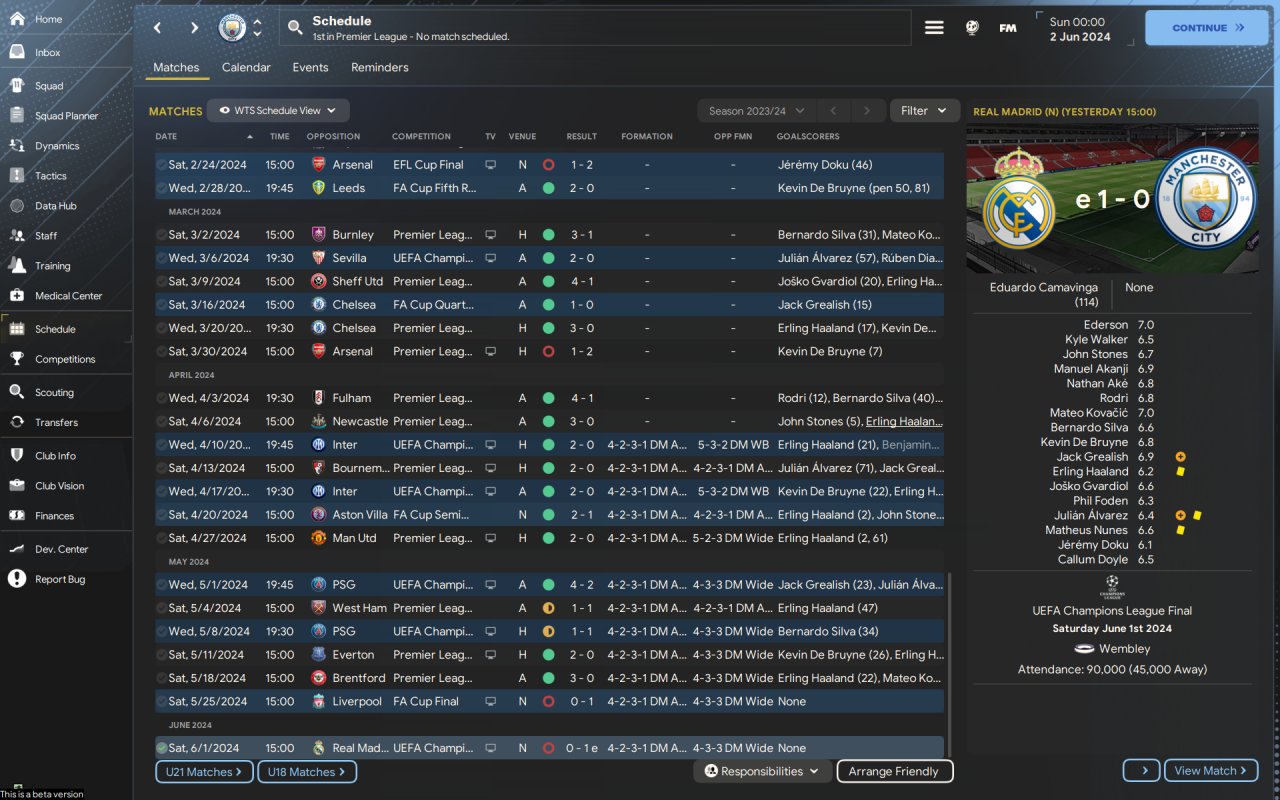This screenshot has height=800, width=1280.
Task: Click the date Sun 2 Jun 2024
Action: point(1080,29)
